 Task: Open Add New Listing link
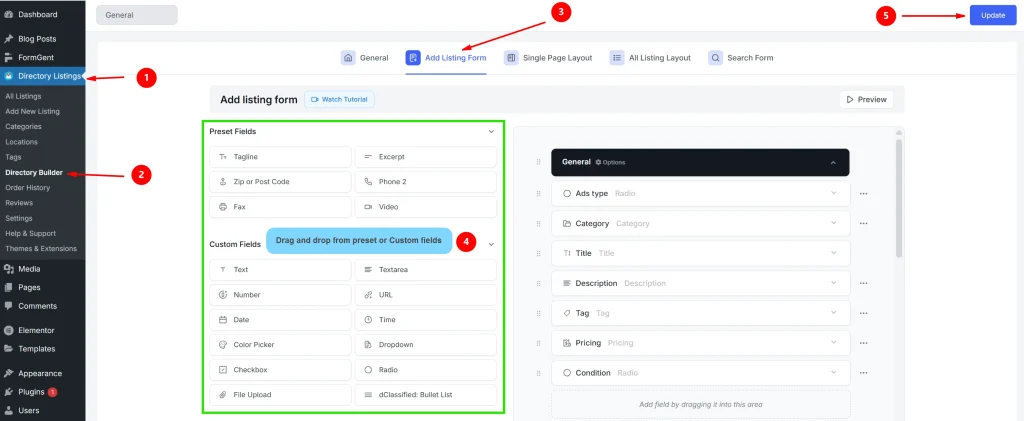coord(32,111)
